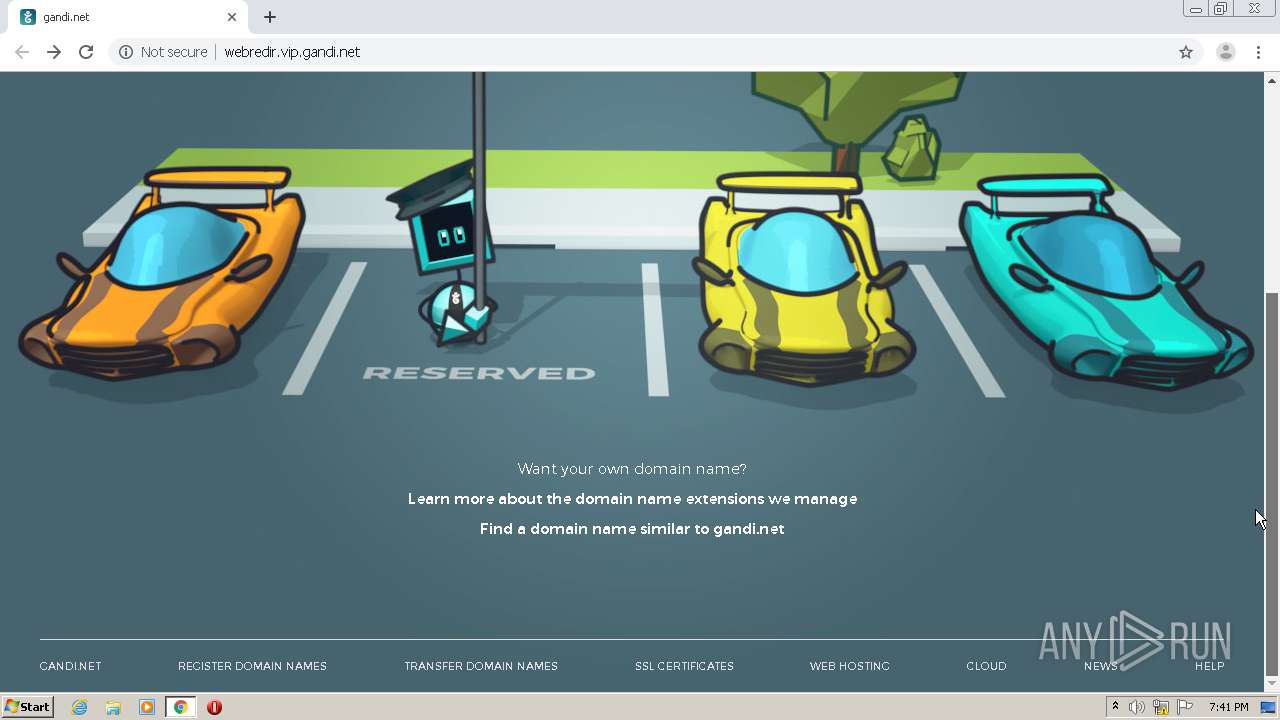The width and height of the screenshot is (1280, 720).
Task: Open File Explorer from taskbar
Action: click(113, 707)
